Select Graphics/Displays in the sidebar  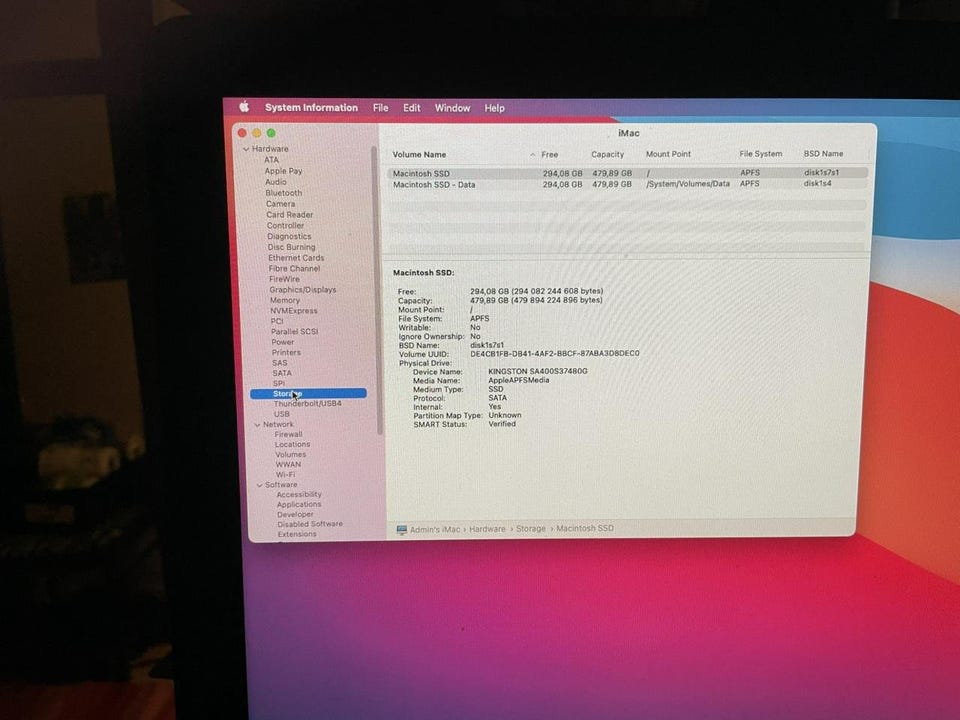302,290
